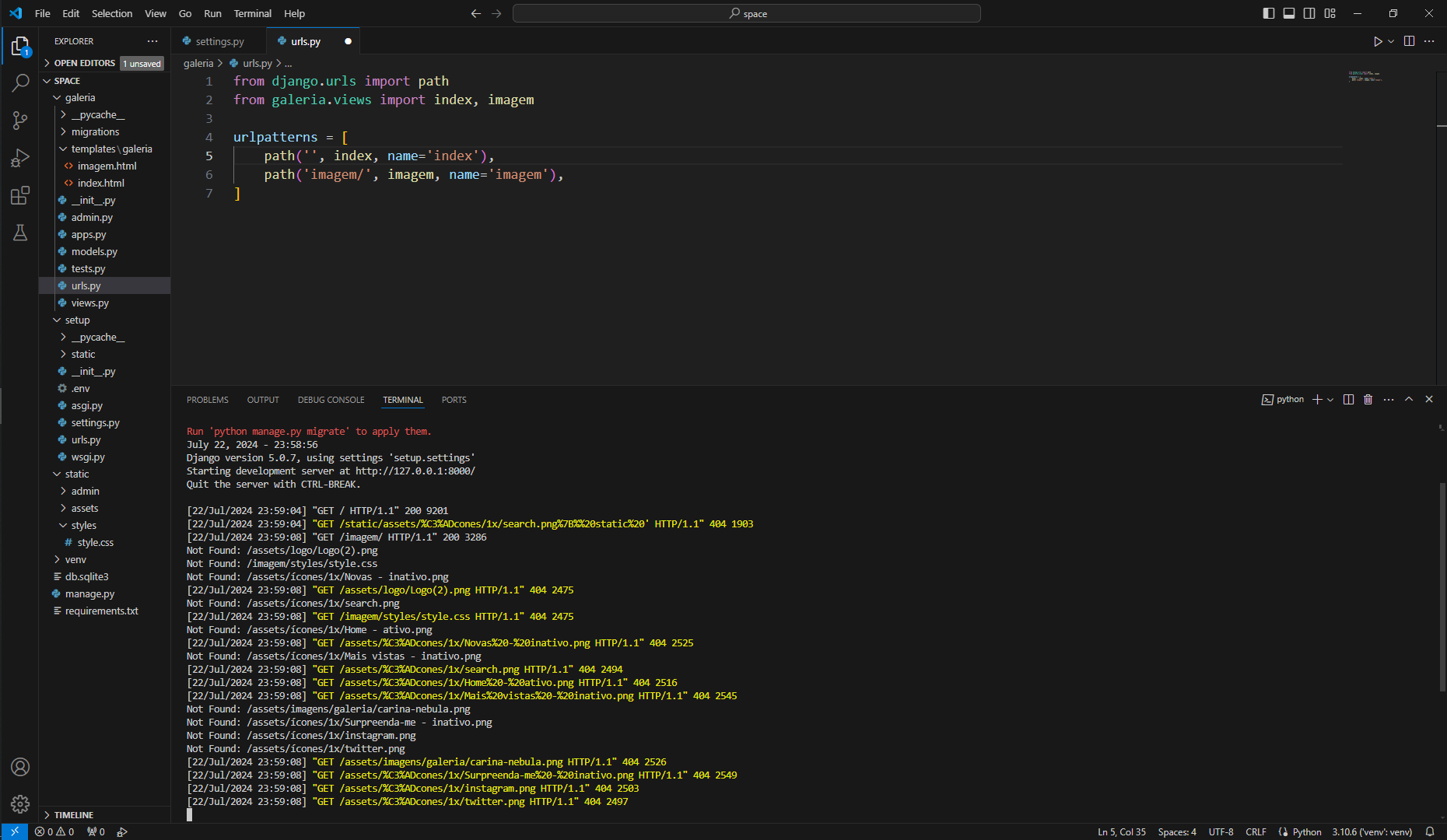Kill terminal with trash icon

[x=1368, y=399]
